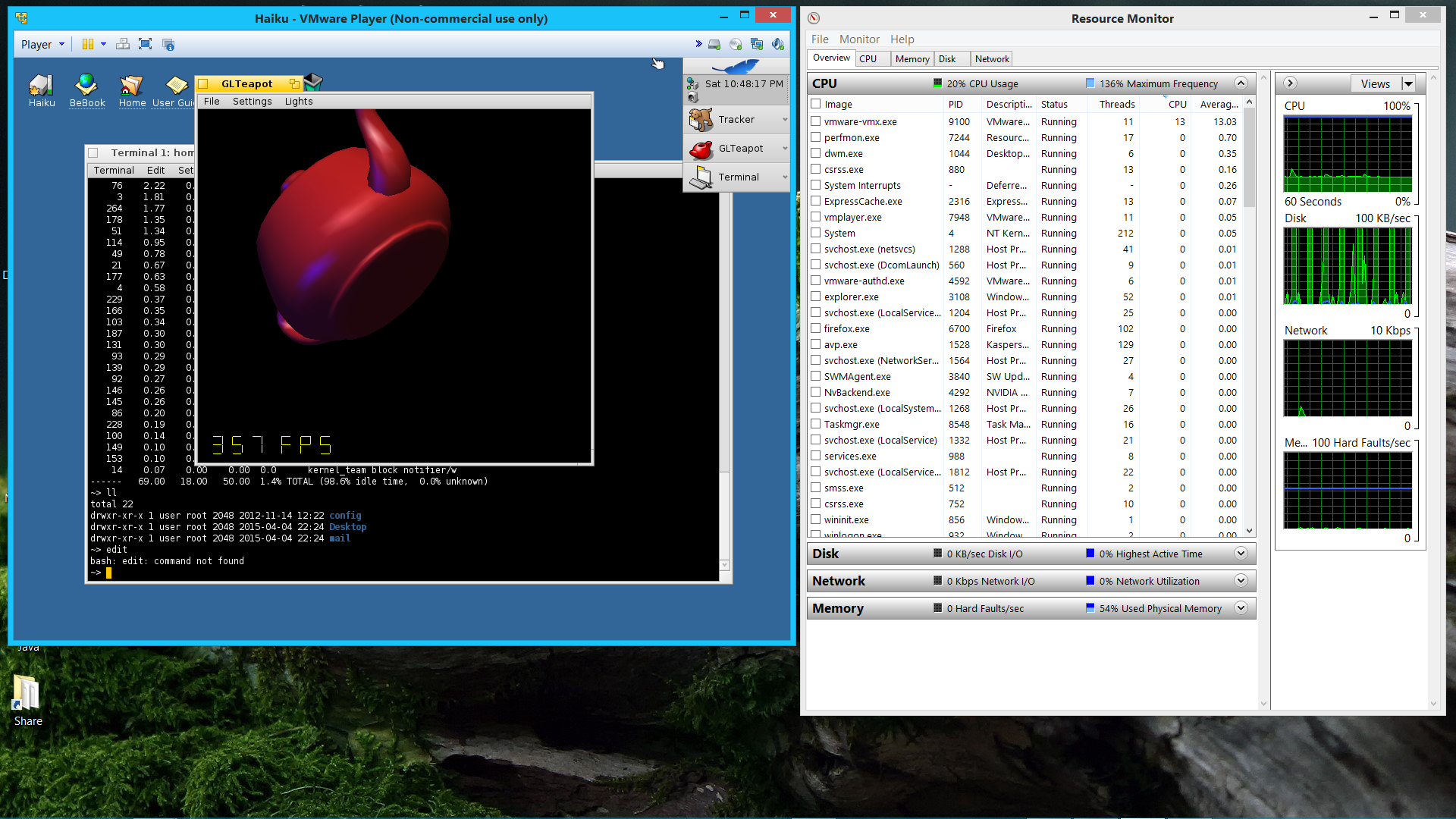This screenshot has width=1456, height=819.
Task: Collapse the graphs pane arrow button
Action: [x=1290, y=83]
